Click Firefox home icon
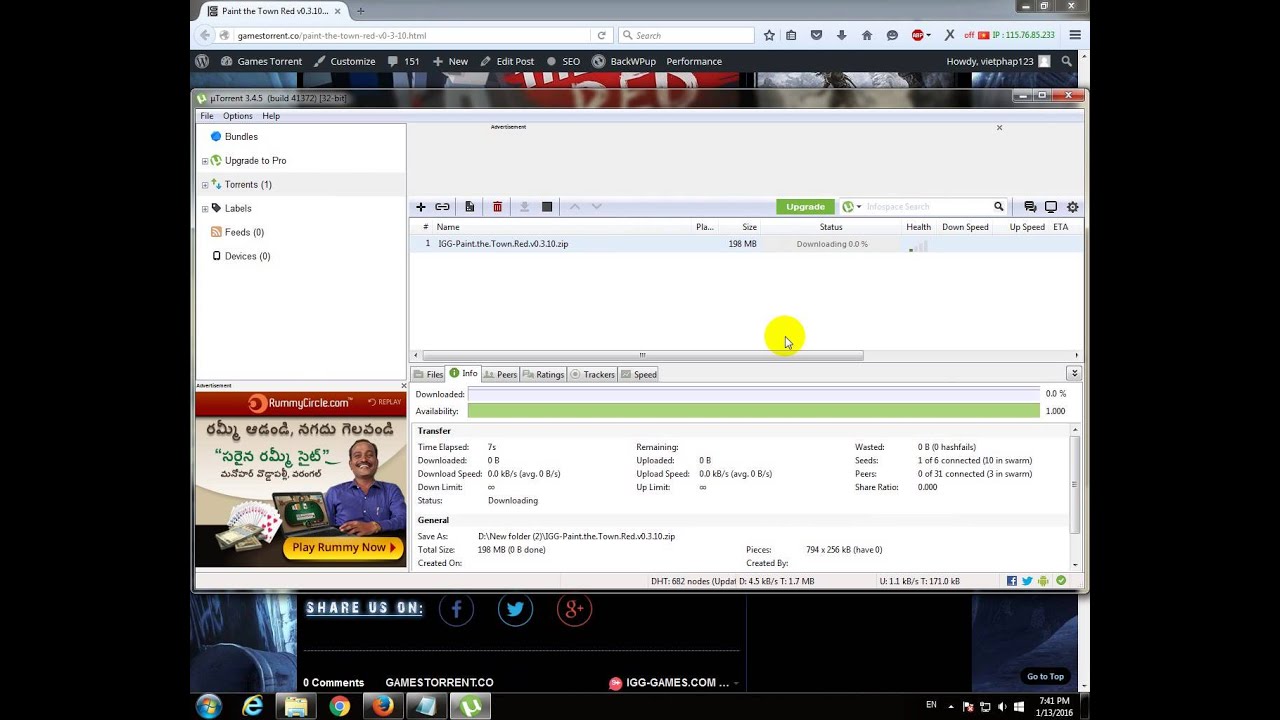This screenshot has height=720, width=1280. click(x=867, y=35)
